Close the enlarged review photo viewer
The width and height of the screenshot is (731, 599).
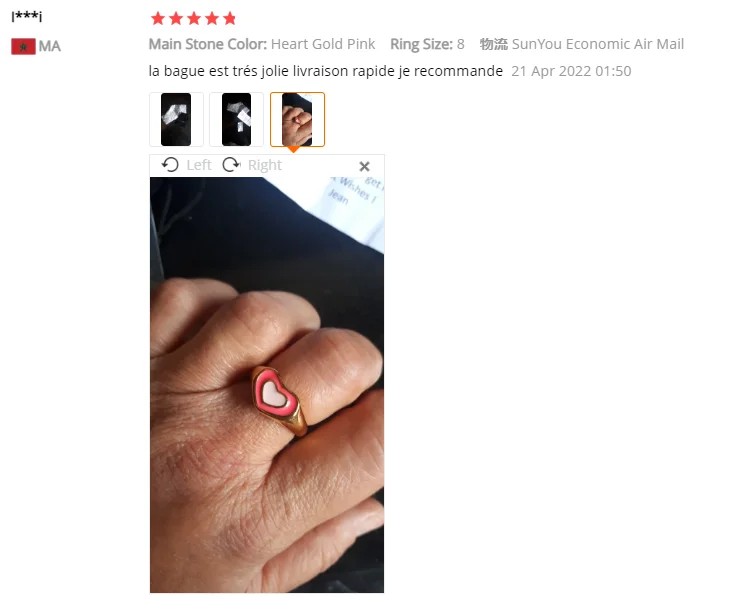(365, 166)
